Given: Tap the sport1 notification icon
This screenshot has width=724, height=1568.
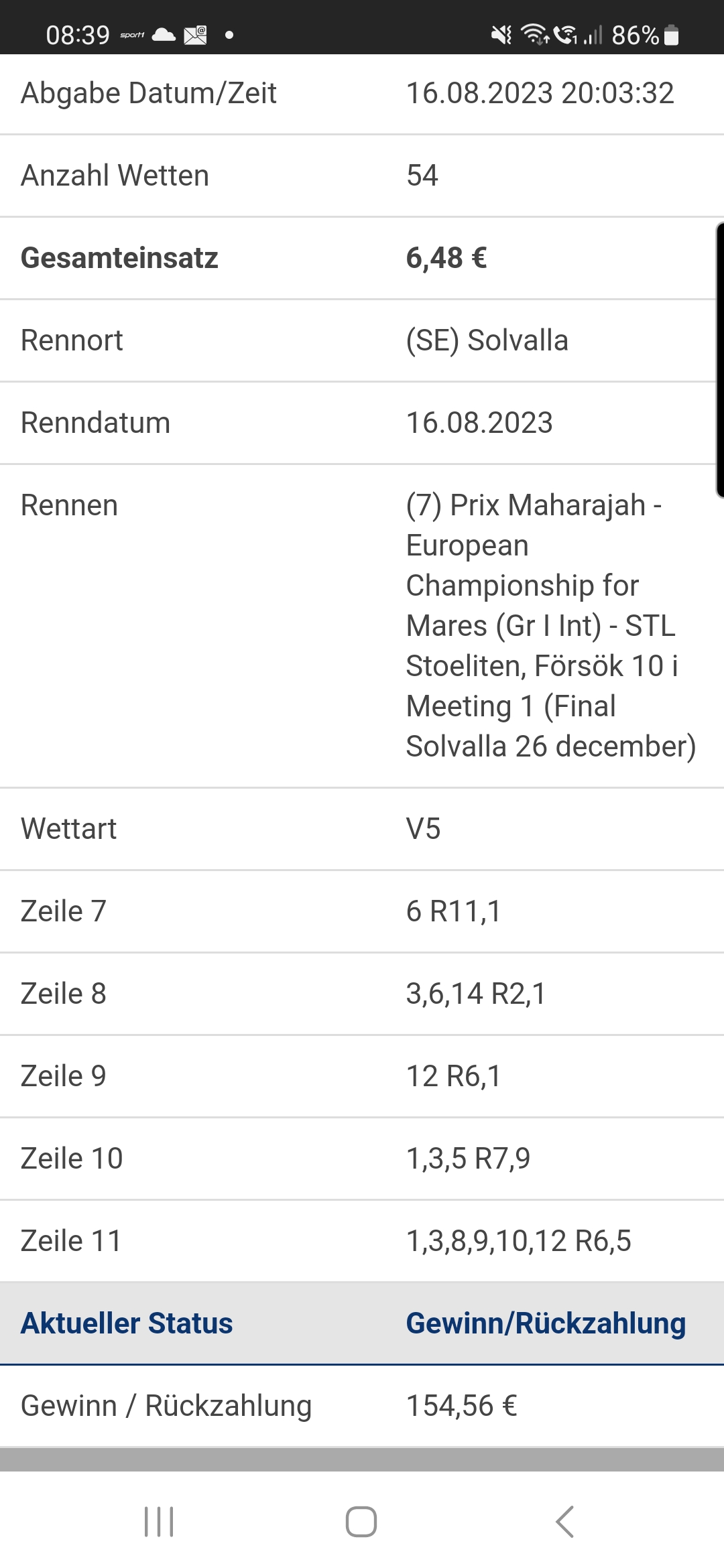Looking at the screenshot, I should coord(132,35).
